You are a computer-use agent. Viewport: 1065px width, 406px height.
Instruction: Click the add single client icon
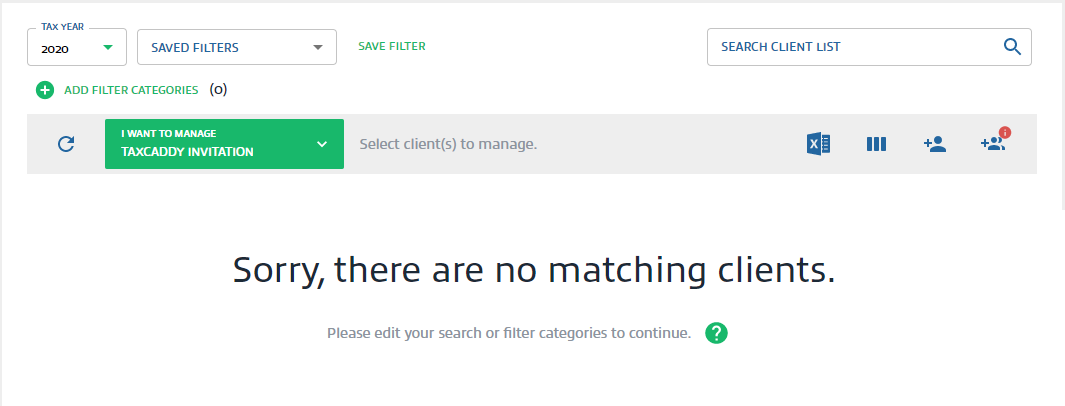[935, 144]
